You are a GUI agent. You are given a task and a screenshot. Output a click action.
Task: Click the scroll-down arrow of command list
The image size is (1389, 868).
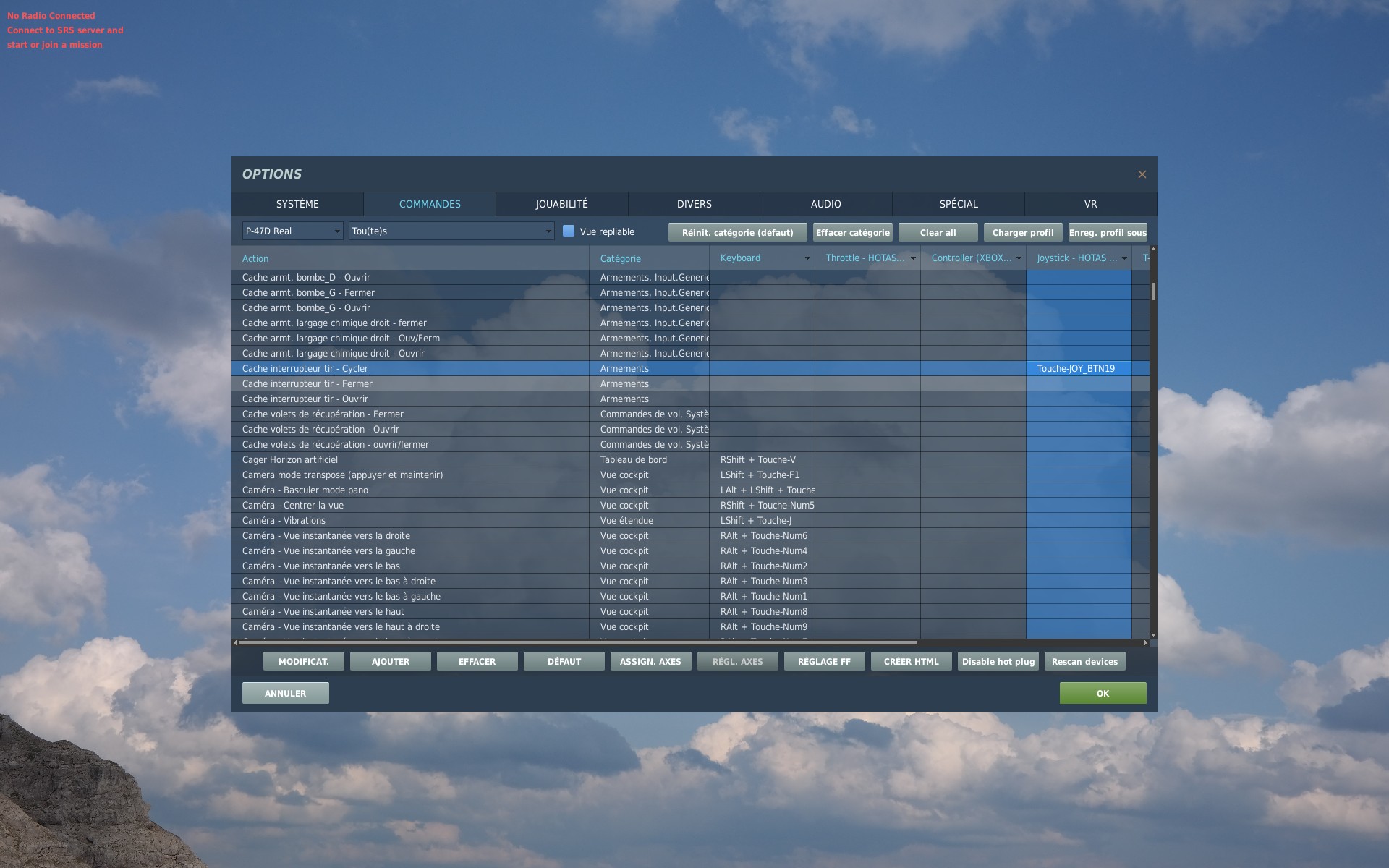click(x=1153, y=635)
